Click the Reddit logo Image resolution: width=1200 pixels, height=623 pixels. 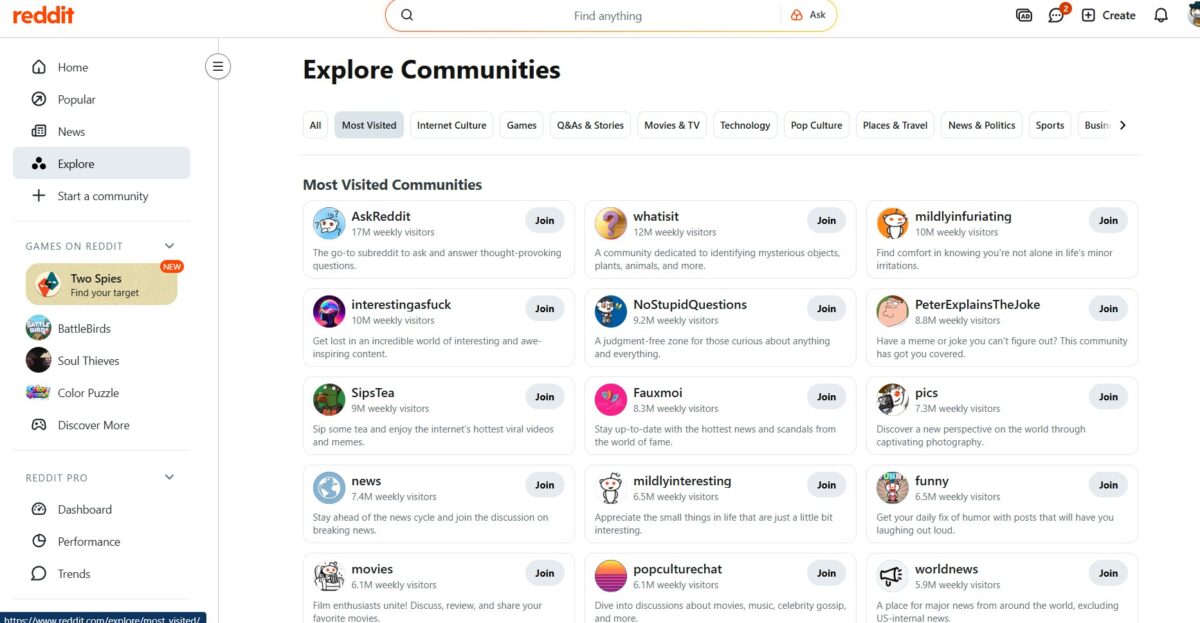coord(43,15)
